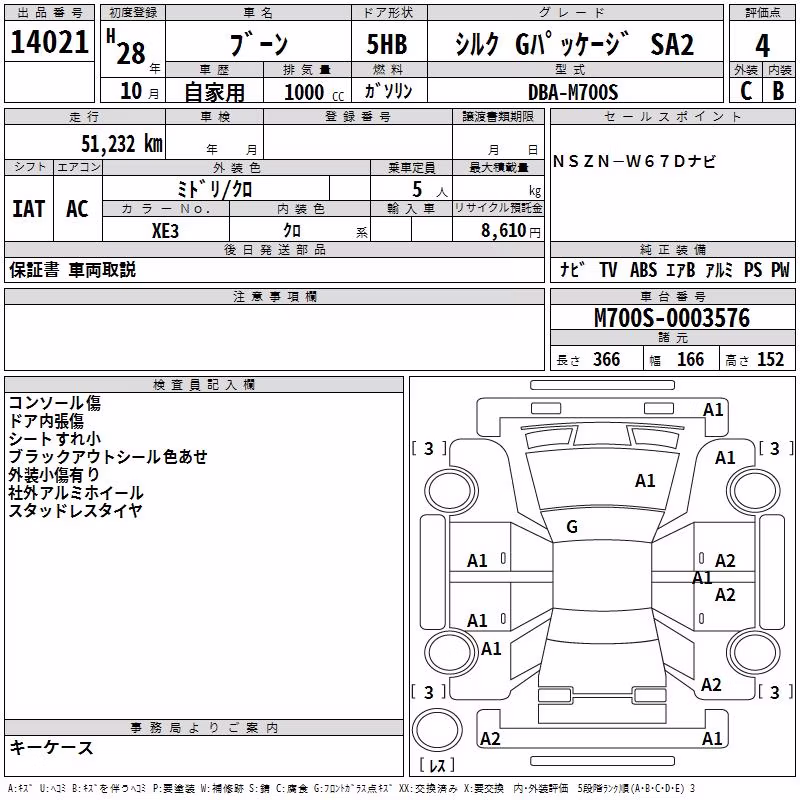Select exterior color ミドリ/クロ
Image resolution: width=800 pixels, height=800 pixels.
tap(214, 190)
